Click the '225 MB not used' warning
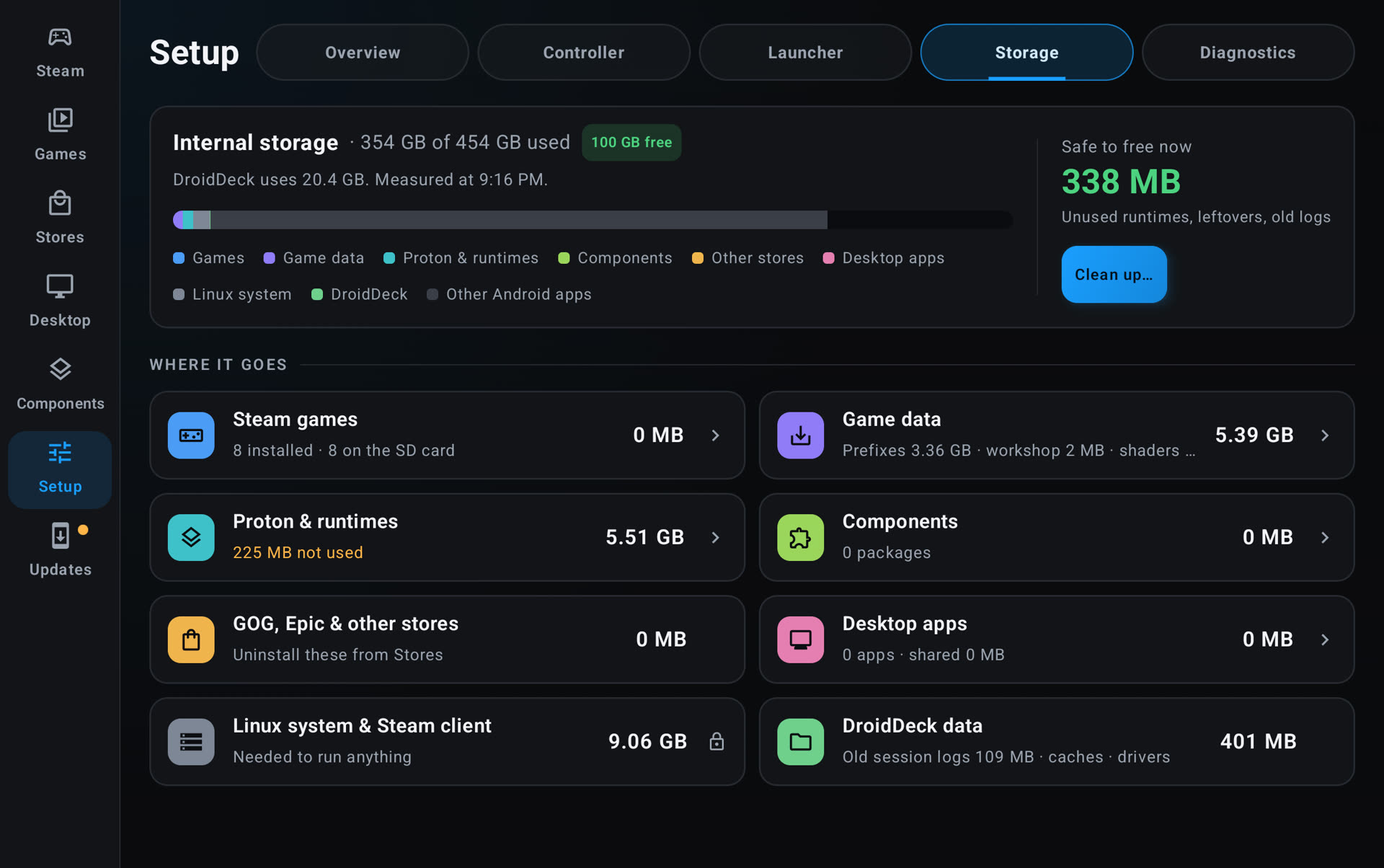The image size is (1384, 868). pos(298,553)
